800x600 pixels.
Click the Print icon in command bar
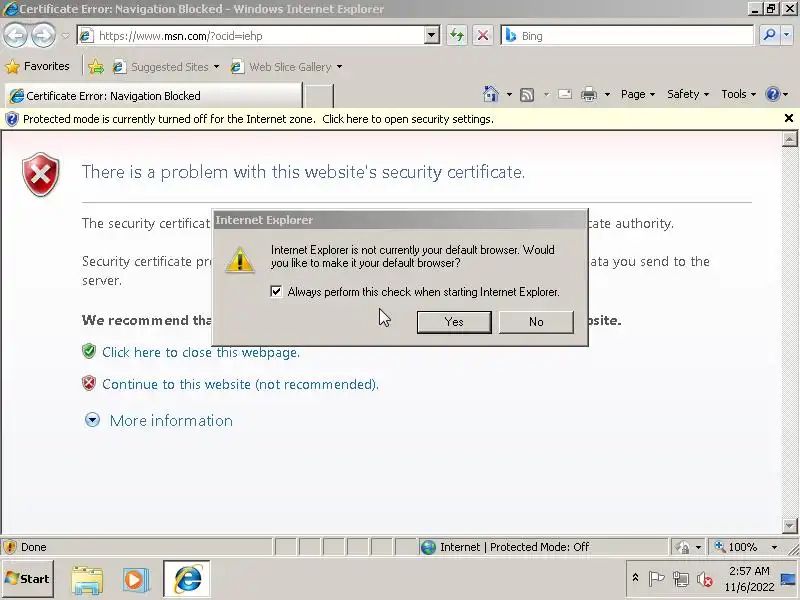click(x=589, y=94)
